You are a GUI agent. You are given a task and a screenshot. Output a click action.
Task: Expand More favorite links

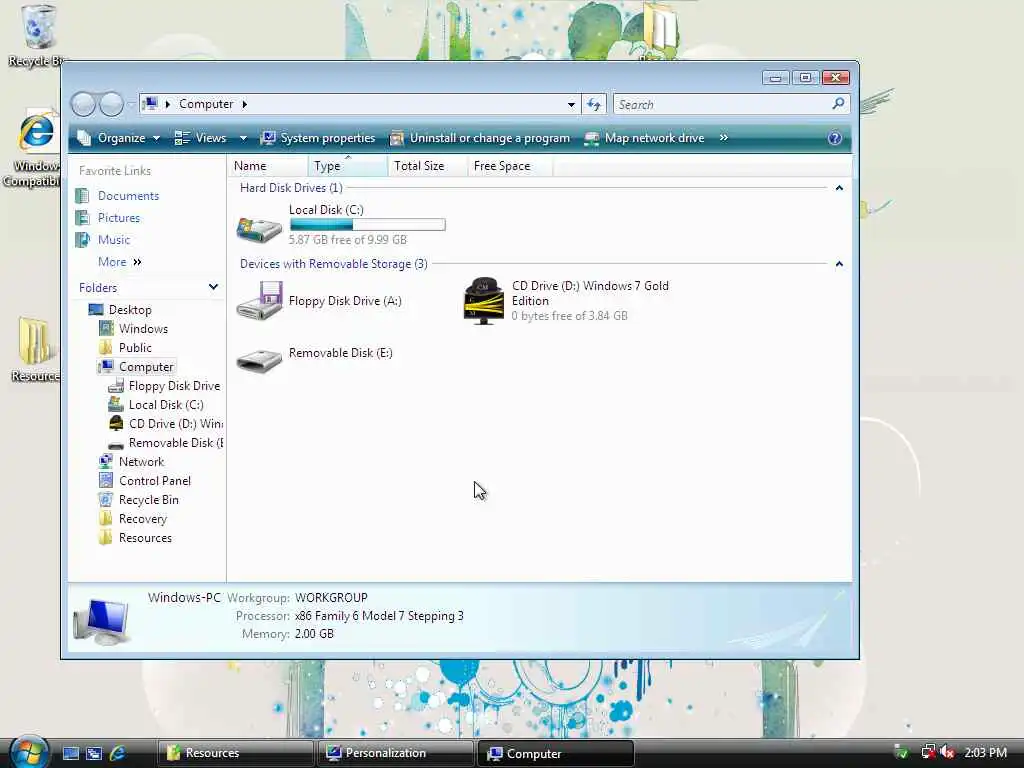[x=120, y=262]
